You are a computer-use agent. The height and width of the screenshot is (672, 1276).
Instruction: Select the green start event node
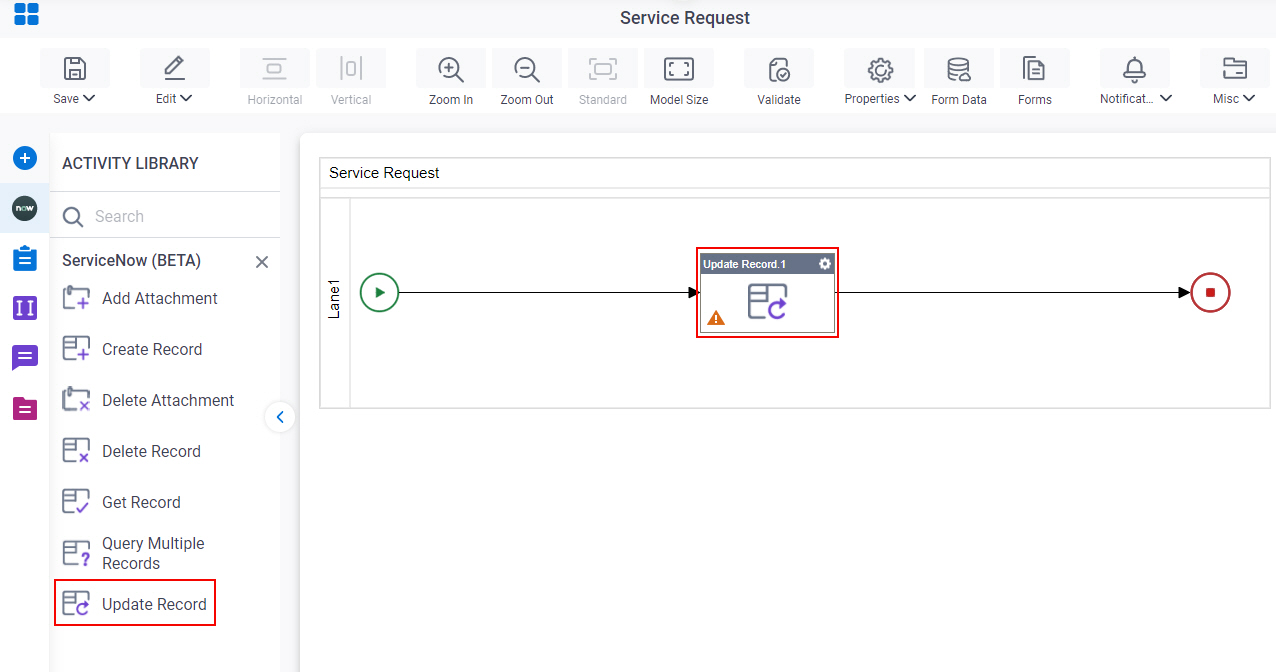click(379, 293)
